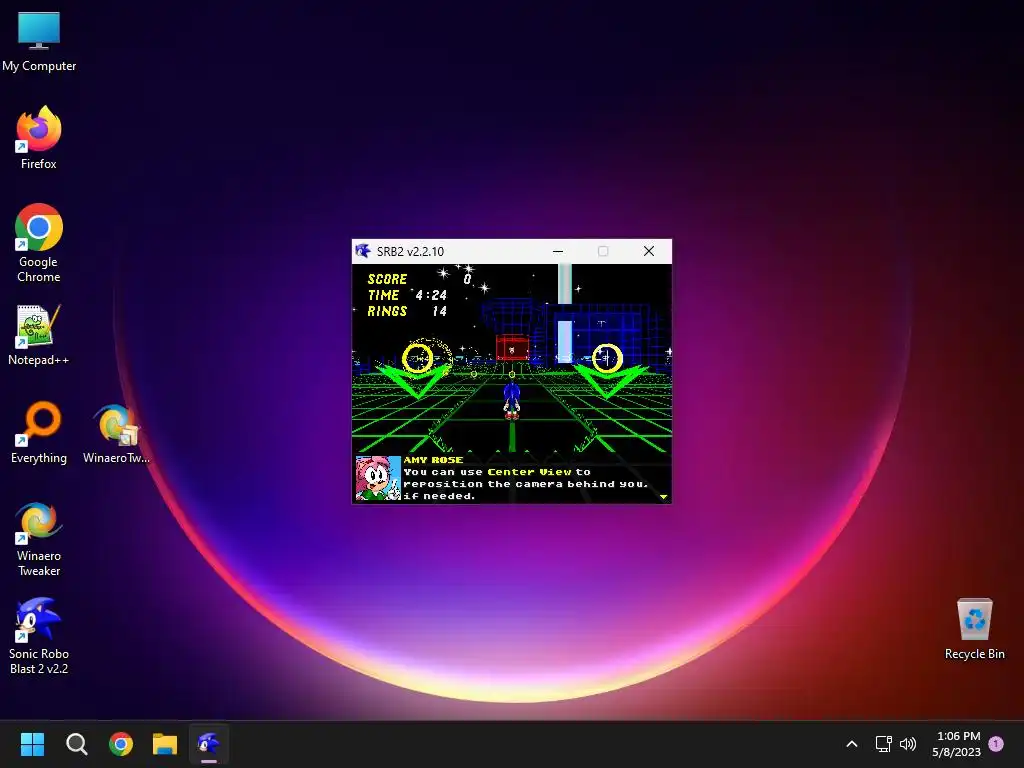This screenshot has height=768, width=1024.
Task: Click the Sonic character in the game
Action: tap(512, 400)
